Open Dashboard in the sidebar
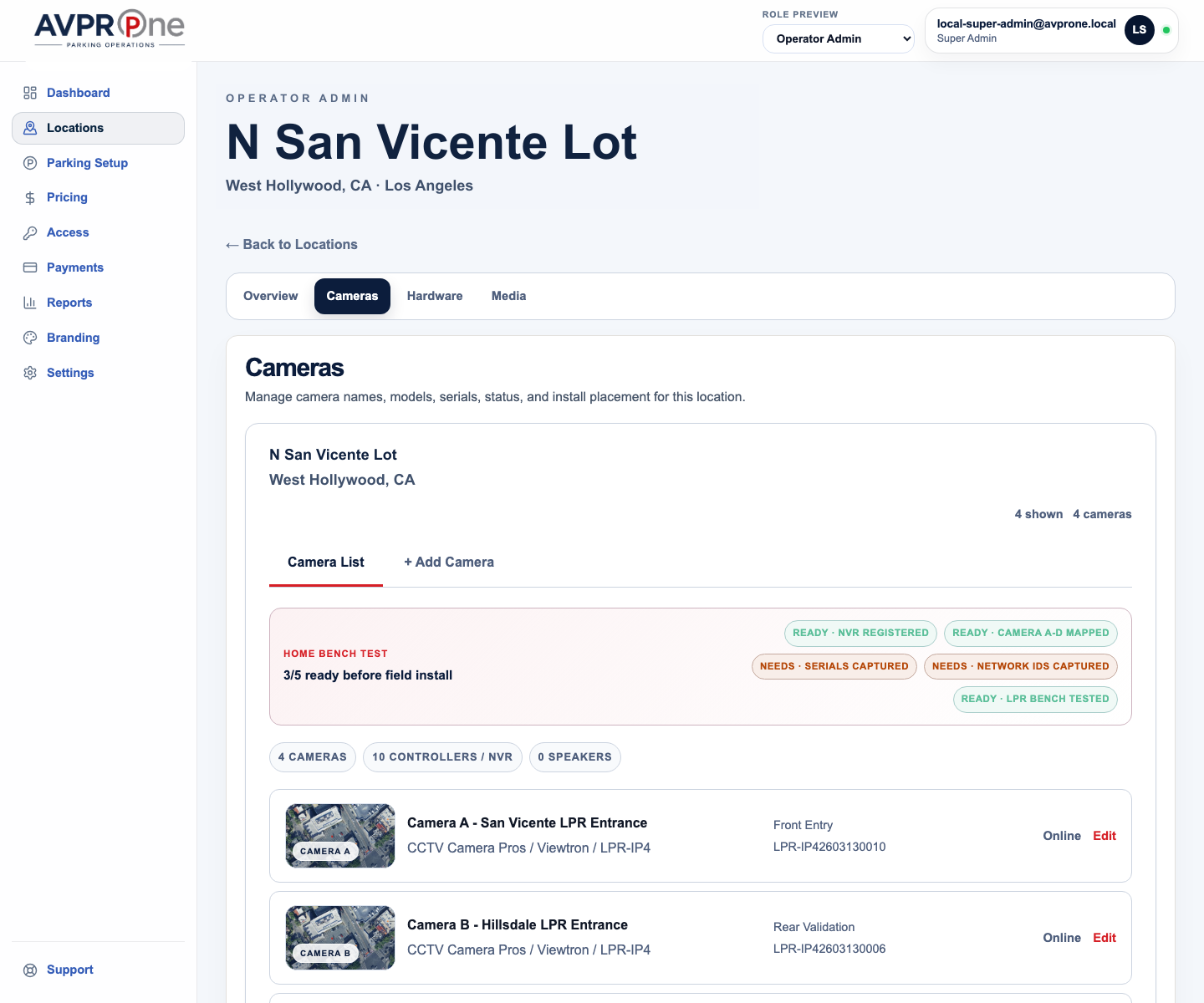The image size is (1204, 1003). pyautogui.click(x=98, y=93)
